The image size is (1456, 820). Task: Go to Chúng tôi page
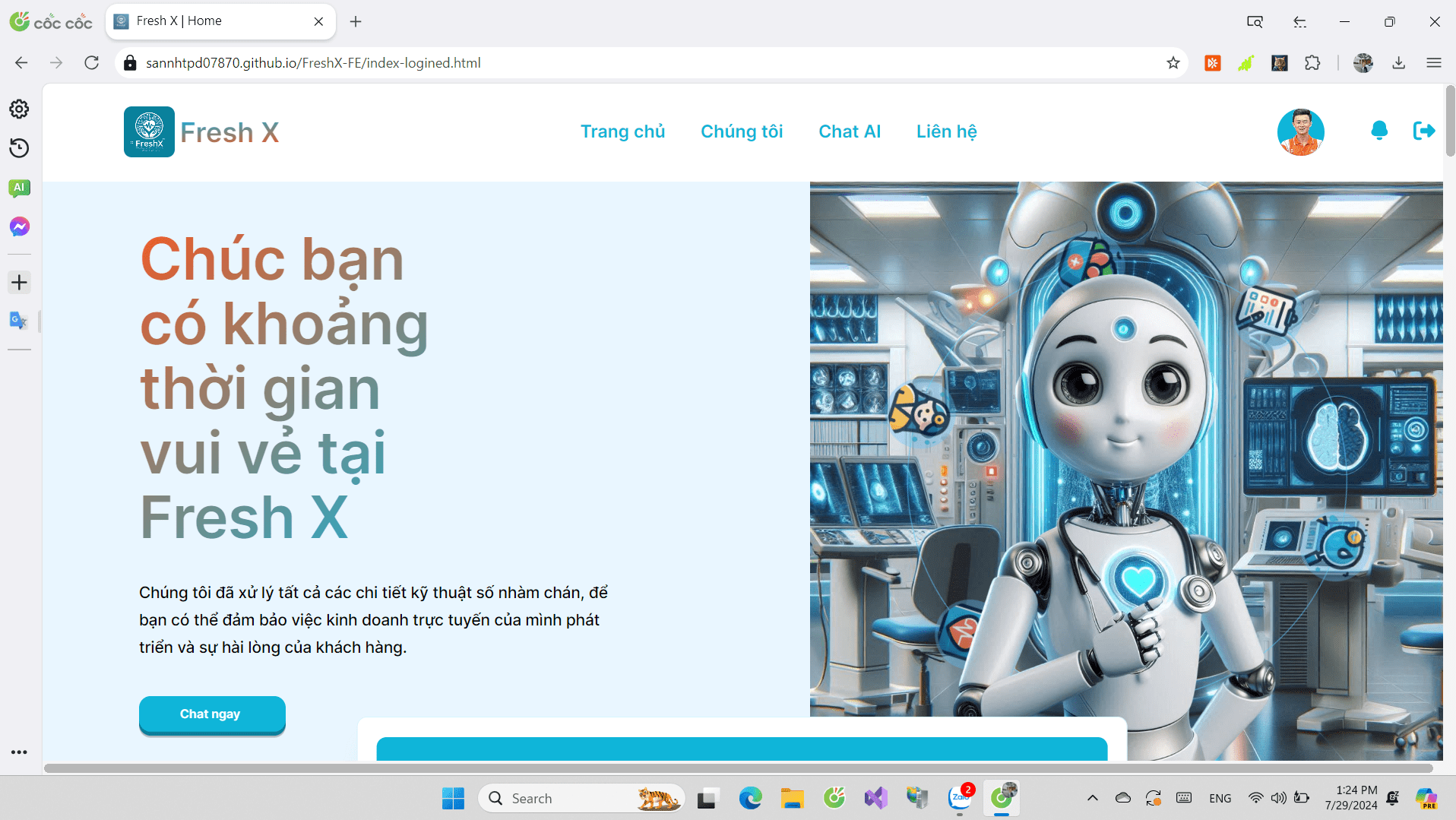coord(742,131)
